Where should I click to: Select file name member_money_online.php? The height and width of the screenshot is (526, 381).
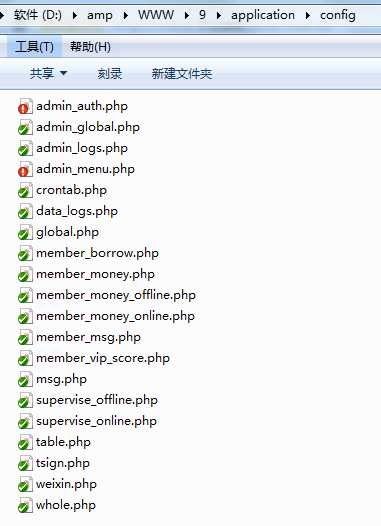(115, 316)
